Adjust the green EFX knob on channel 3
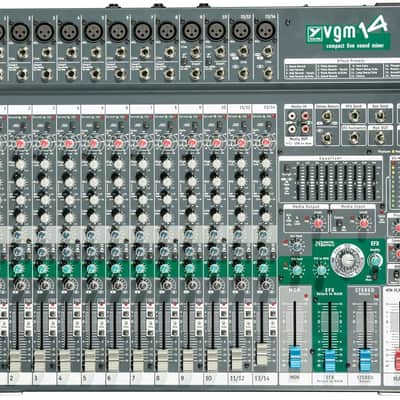Image resolution: width=400 pixels, height=400 pixels. [42, 269]
